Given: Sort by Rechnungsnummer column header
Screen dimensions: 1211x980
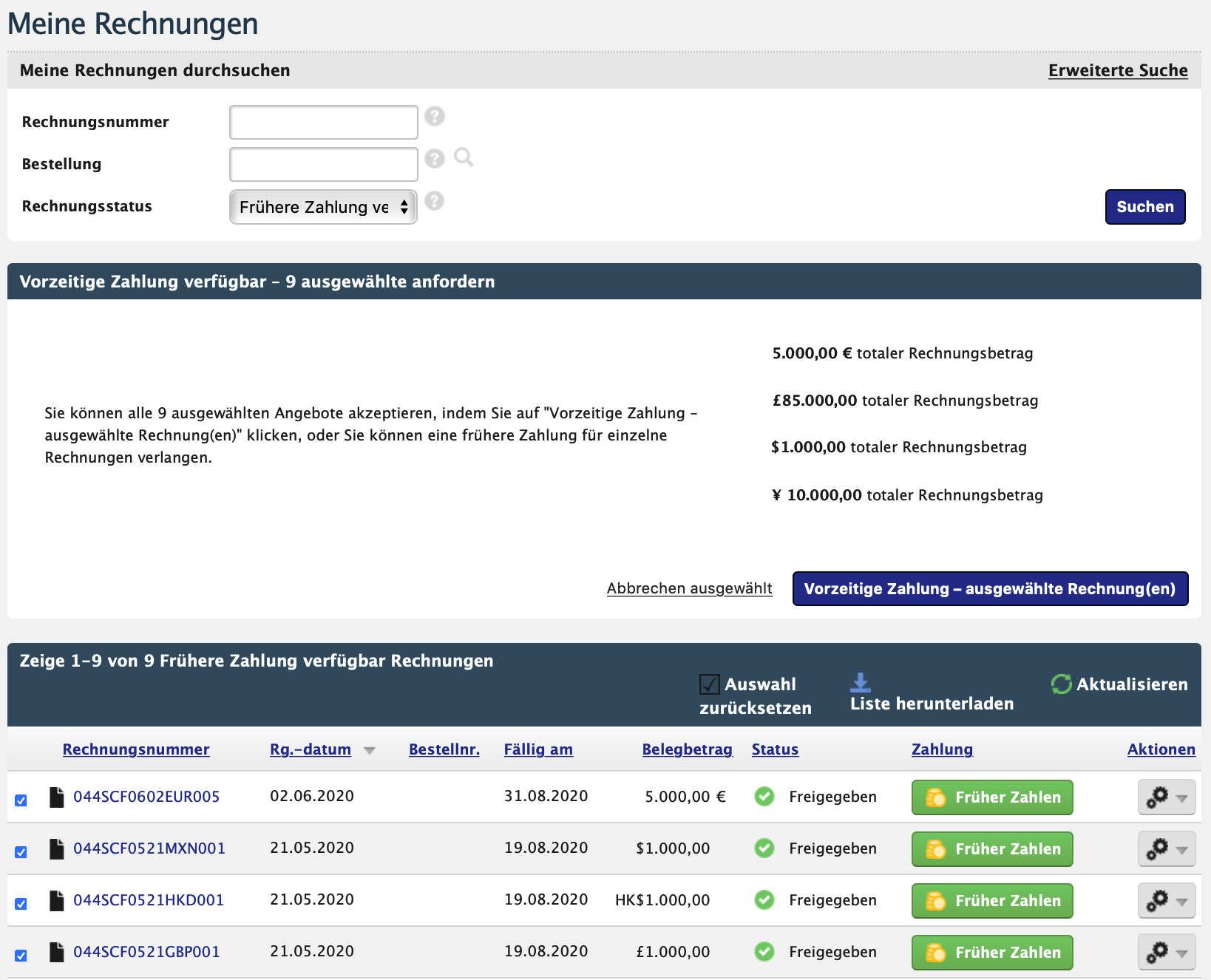Looking at the screenshot, I should click(x=136, y=749).
